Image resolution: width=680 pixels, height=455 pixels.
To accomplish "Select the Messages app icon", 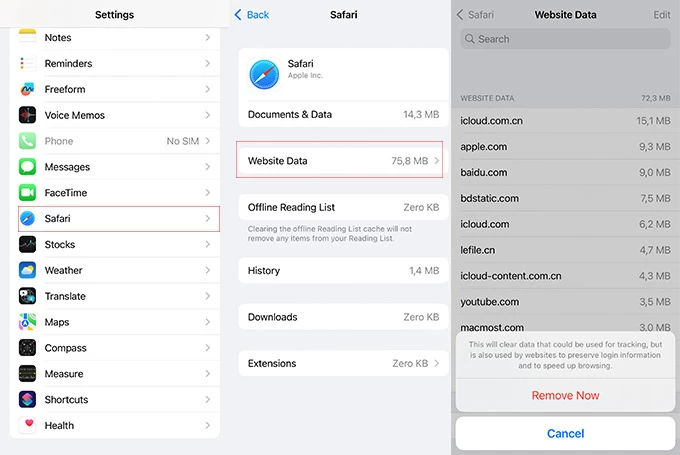I will coord(27,167).
